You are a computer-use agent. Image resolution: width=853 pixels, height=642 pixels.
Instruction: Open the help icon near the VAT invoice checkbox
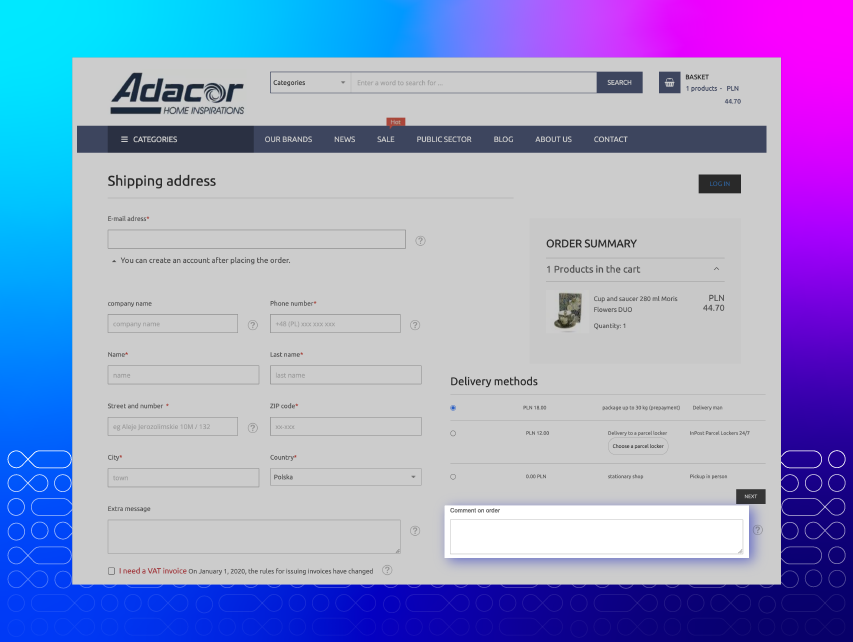point(386,571)
